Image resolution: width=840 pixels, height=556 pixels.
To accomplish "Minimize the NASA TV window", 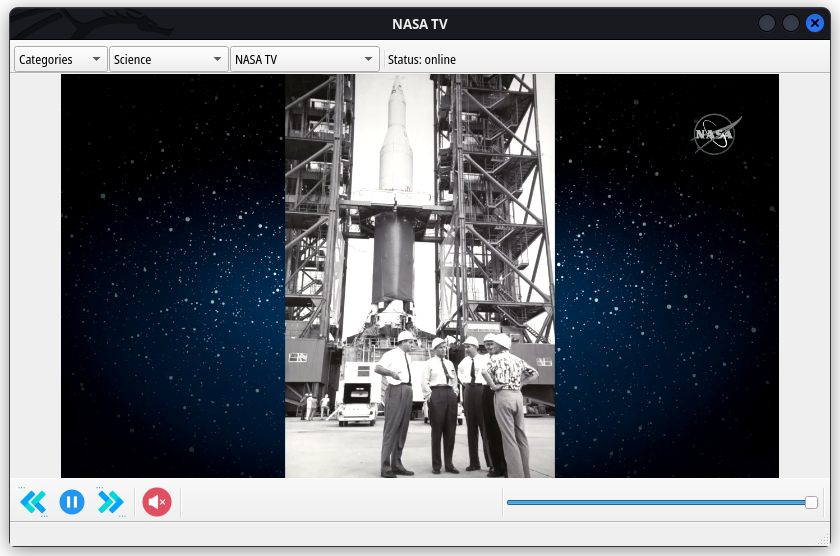I will [767, 24].
